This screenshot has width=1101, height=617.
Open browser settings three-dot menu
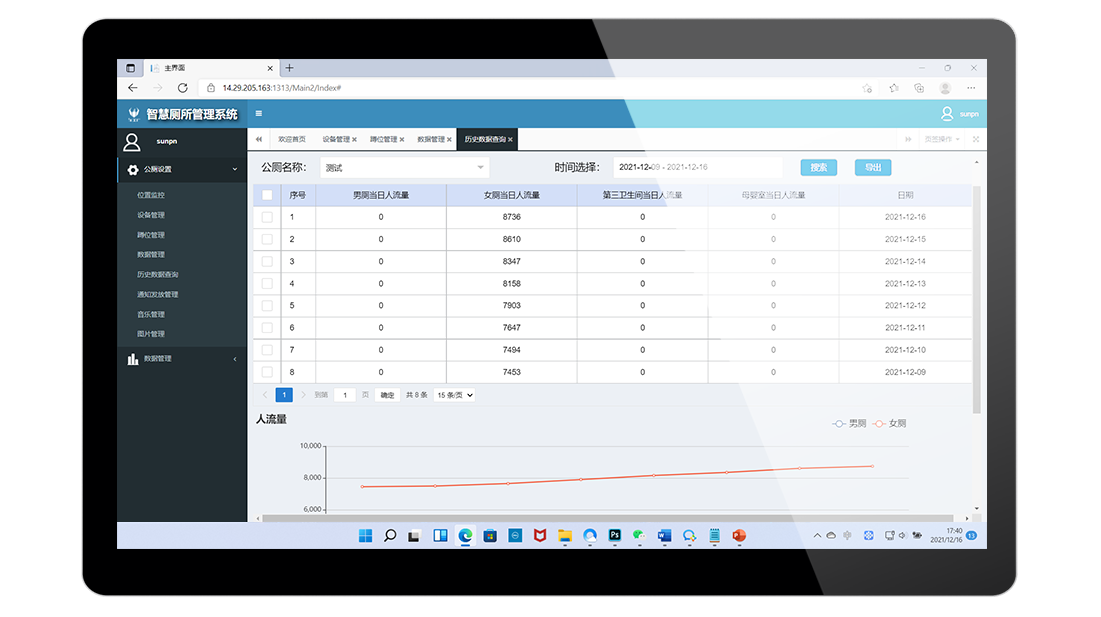click(971, 88)
